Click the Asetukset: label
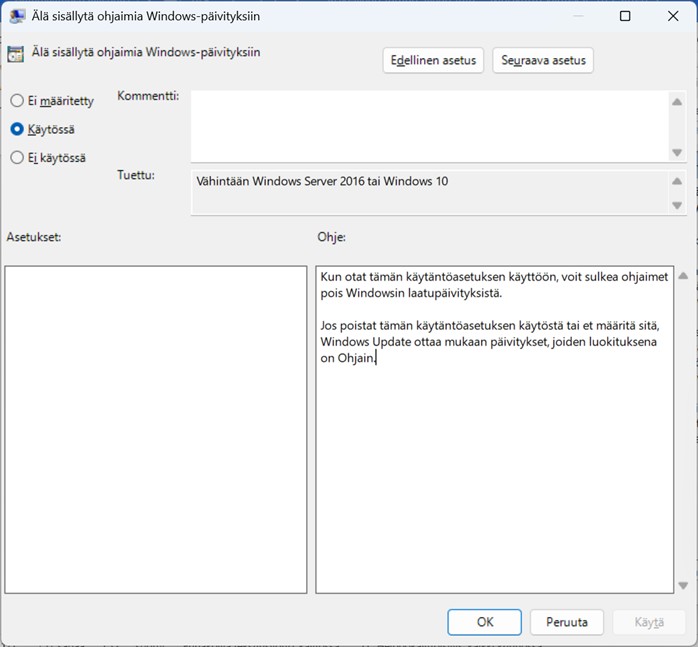Viewport: 698px width, 647px height. click(34, 237)
